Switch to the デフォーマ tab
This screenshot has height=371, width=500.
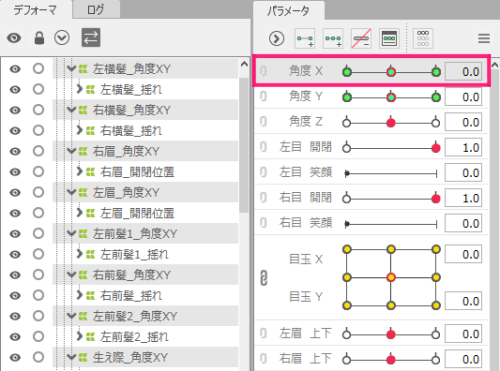35,10
